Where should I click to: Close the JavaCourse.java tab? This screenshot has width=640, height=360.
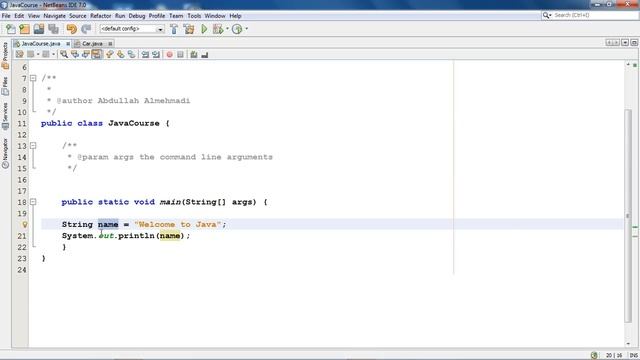coord(68,44)
